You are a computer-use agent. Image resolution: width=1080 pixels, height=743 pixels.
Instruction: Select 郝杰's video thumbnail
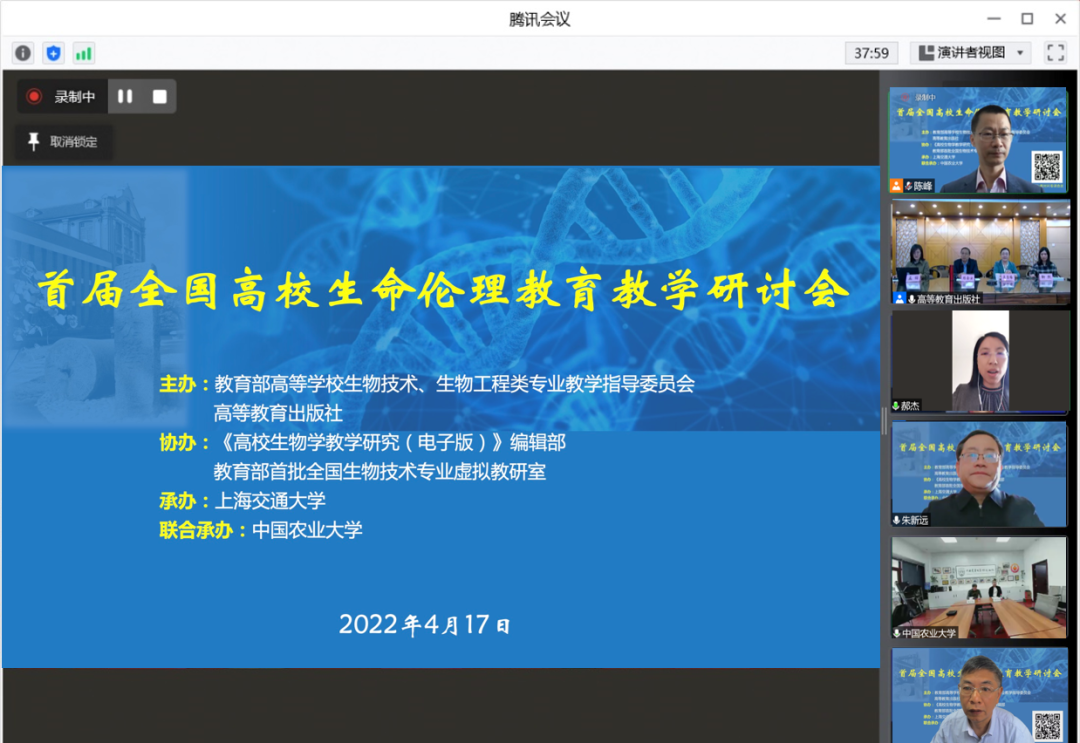(980, 361)
